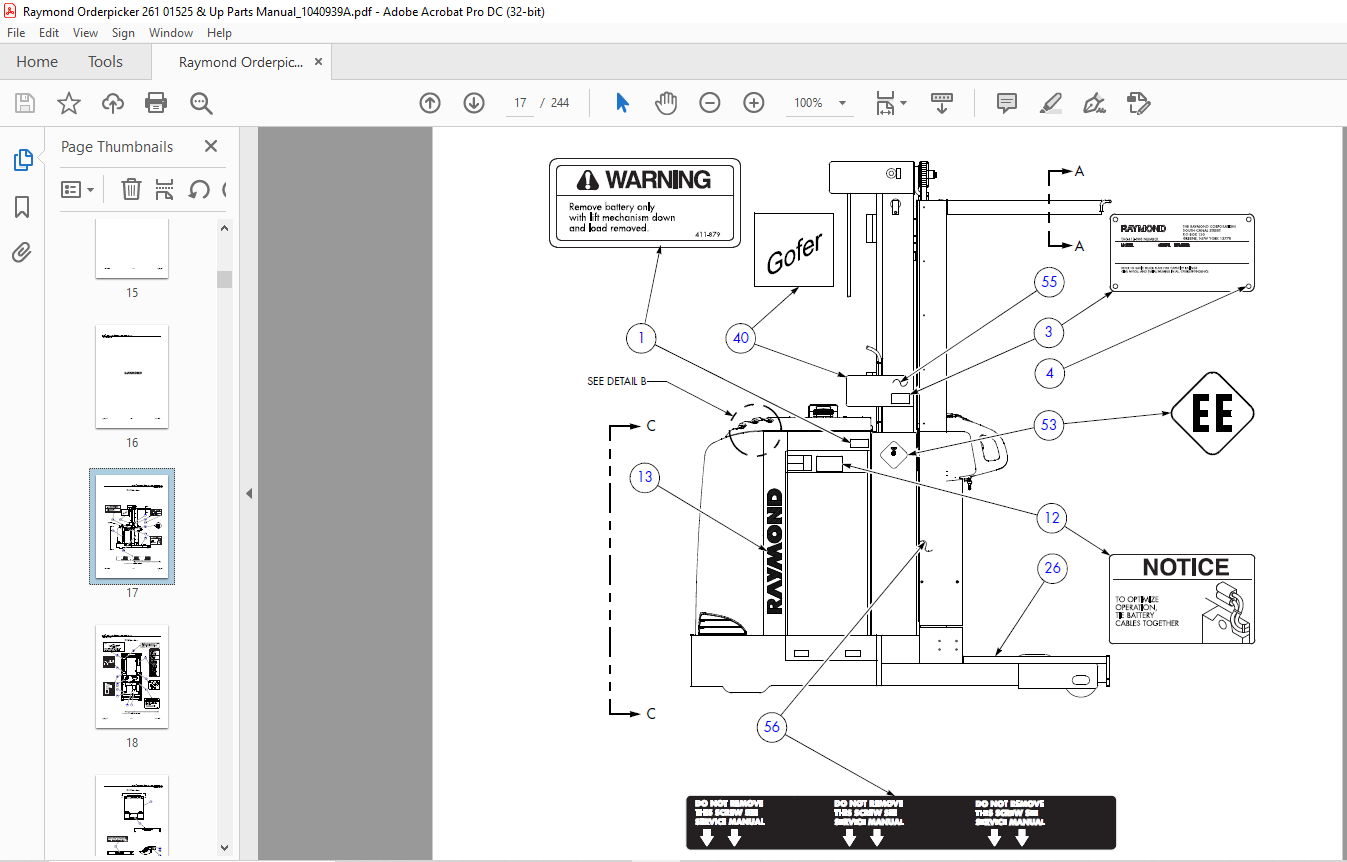Open the Page Thumbnails sidebar icon
The width and height of the screenshot is (1347, 862).
22,160
